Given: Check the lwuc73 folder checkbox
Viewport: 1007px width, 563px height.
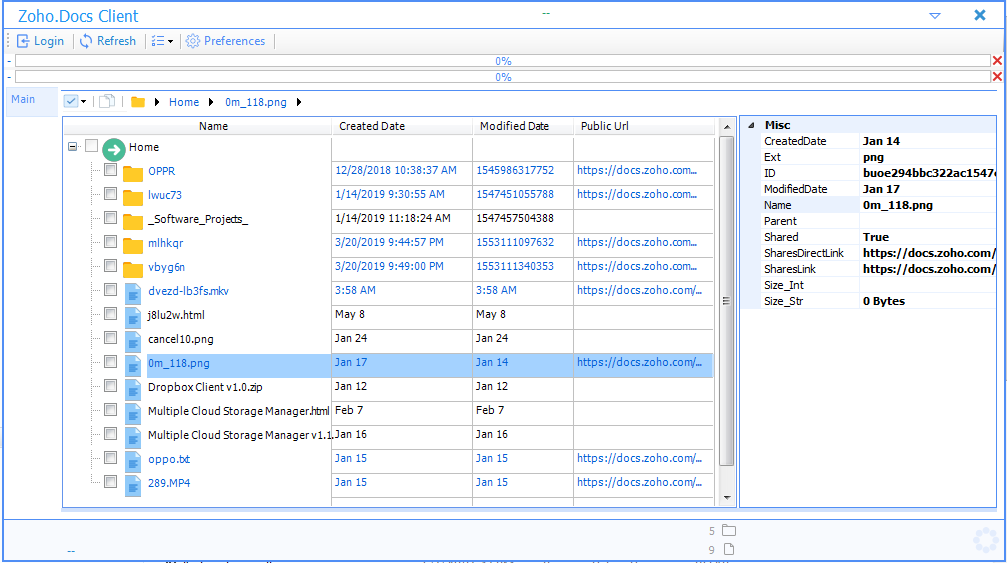Looking at the screenshot, I should pos(110,194).
